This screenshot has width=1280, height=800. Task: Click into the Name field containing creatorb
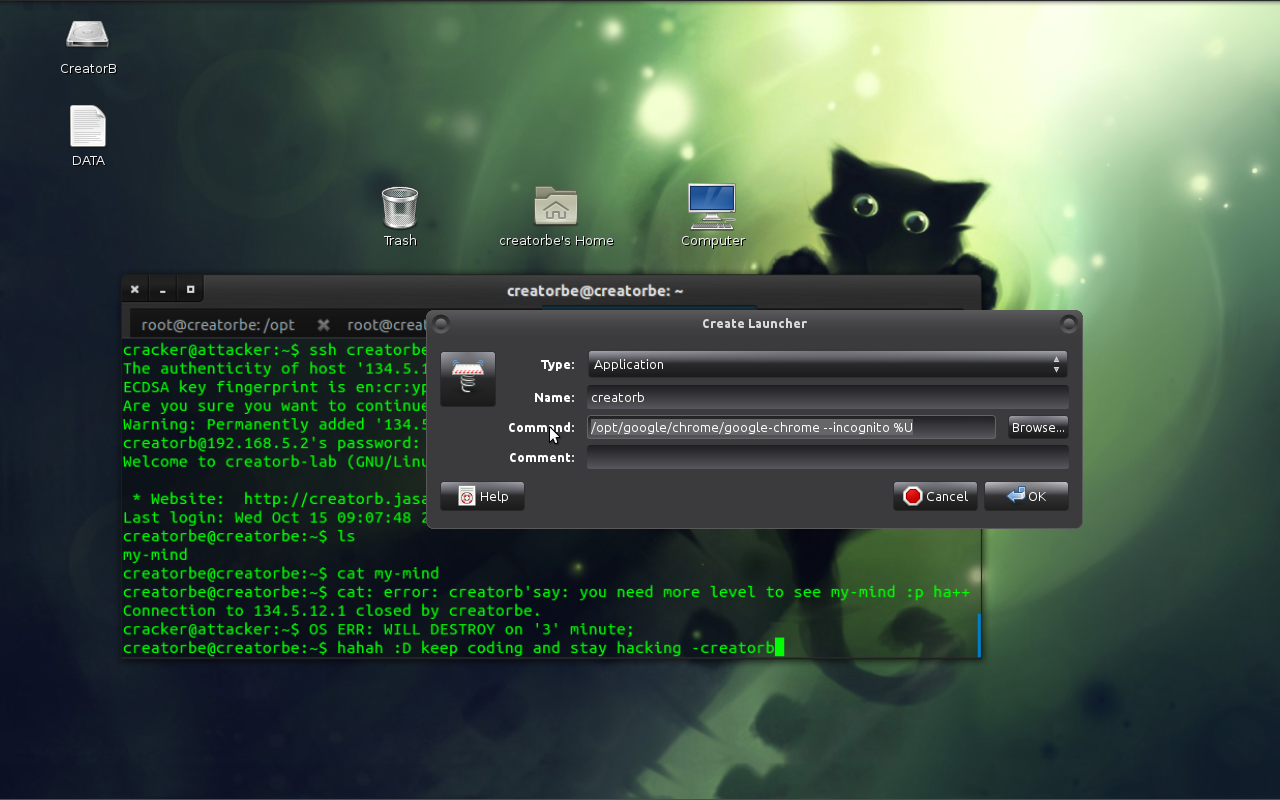click(x=827, y=397)
